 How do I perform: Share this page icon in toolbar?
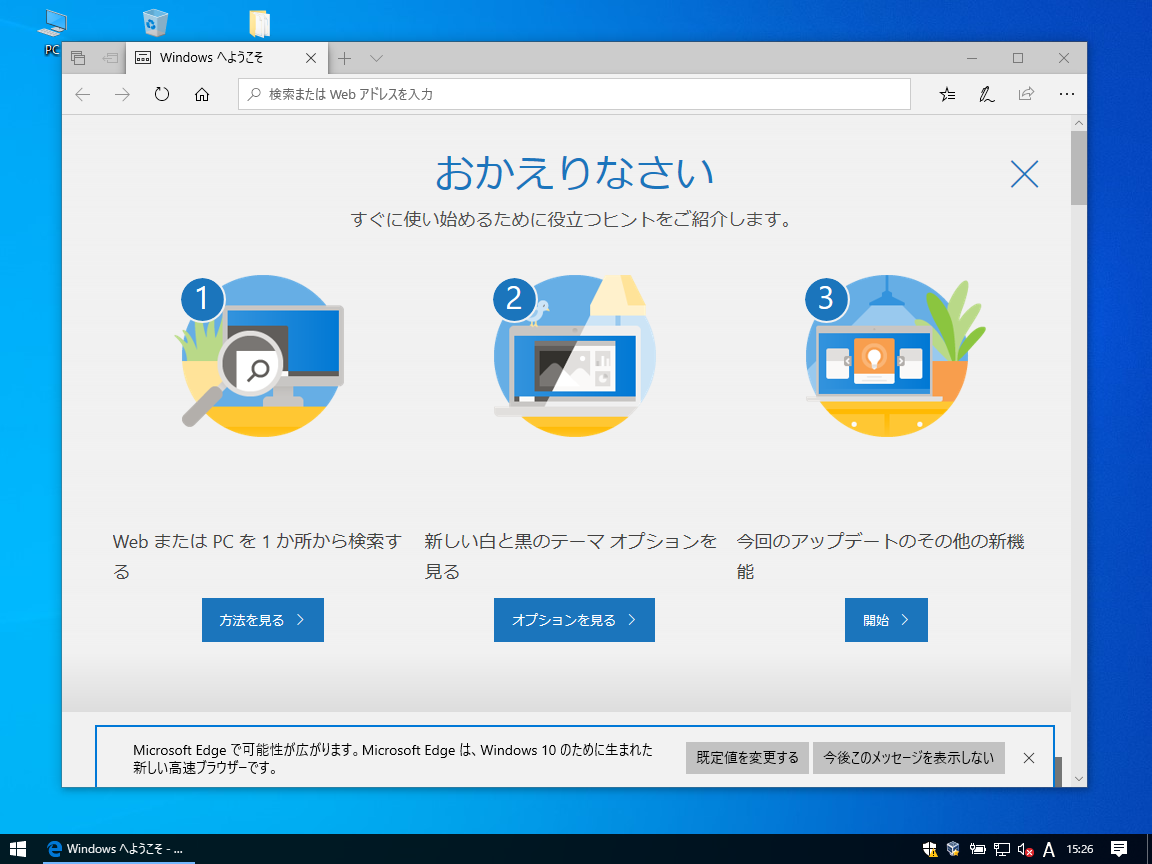click(x=1026, y=94)
